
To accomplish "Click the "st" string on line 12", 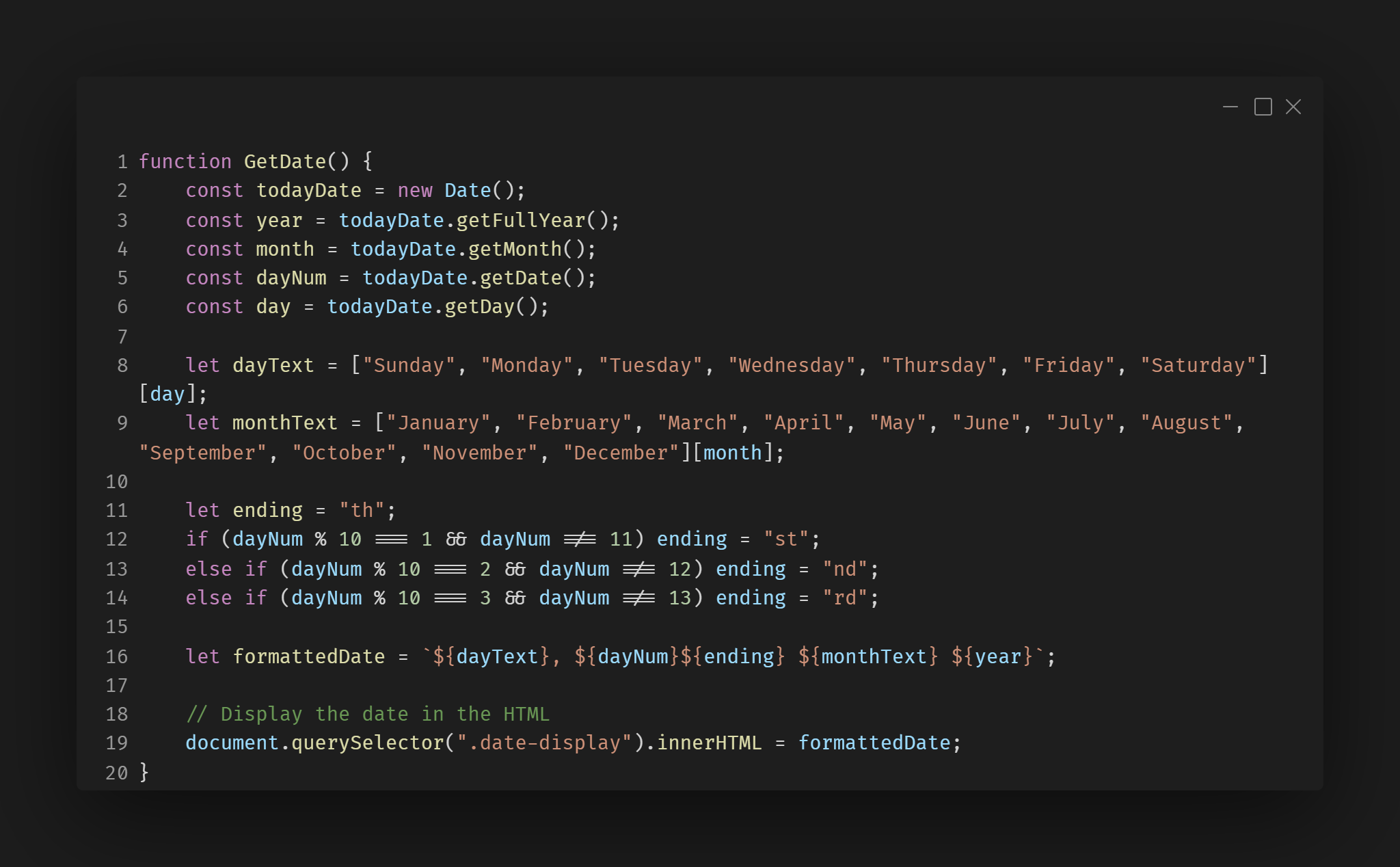I will 786,539.
